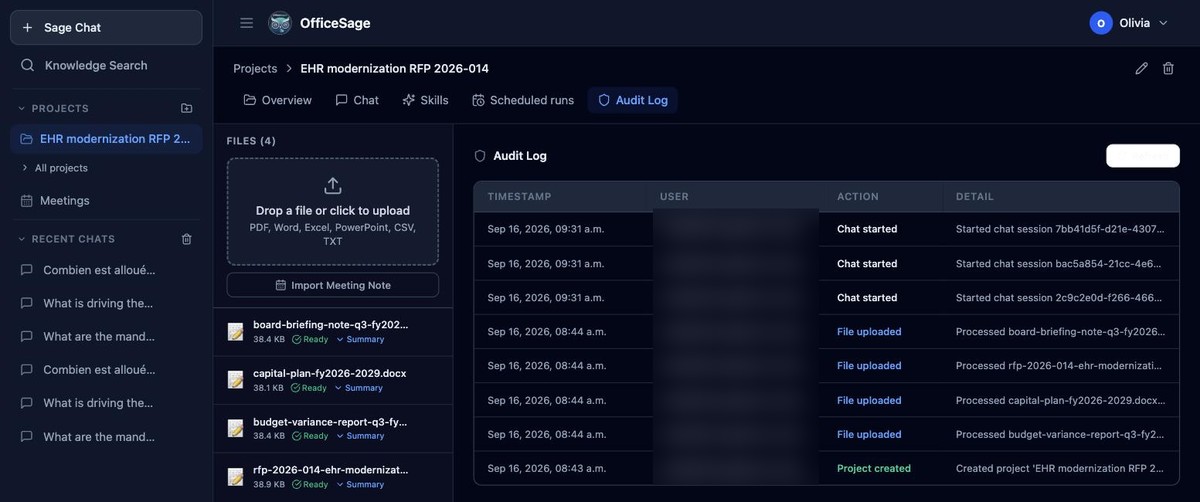Click the FILES (4) heading
The height and width of the screenshot is (502, 1200).
tap(251, 141)
